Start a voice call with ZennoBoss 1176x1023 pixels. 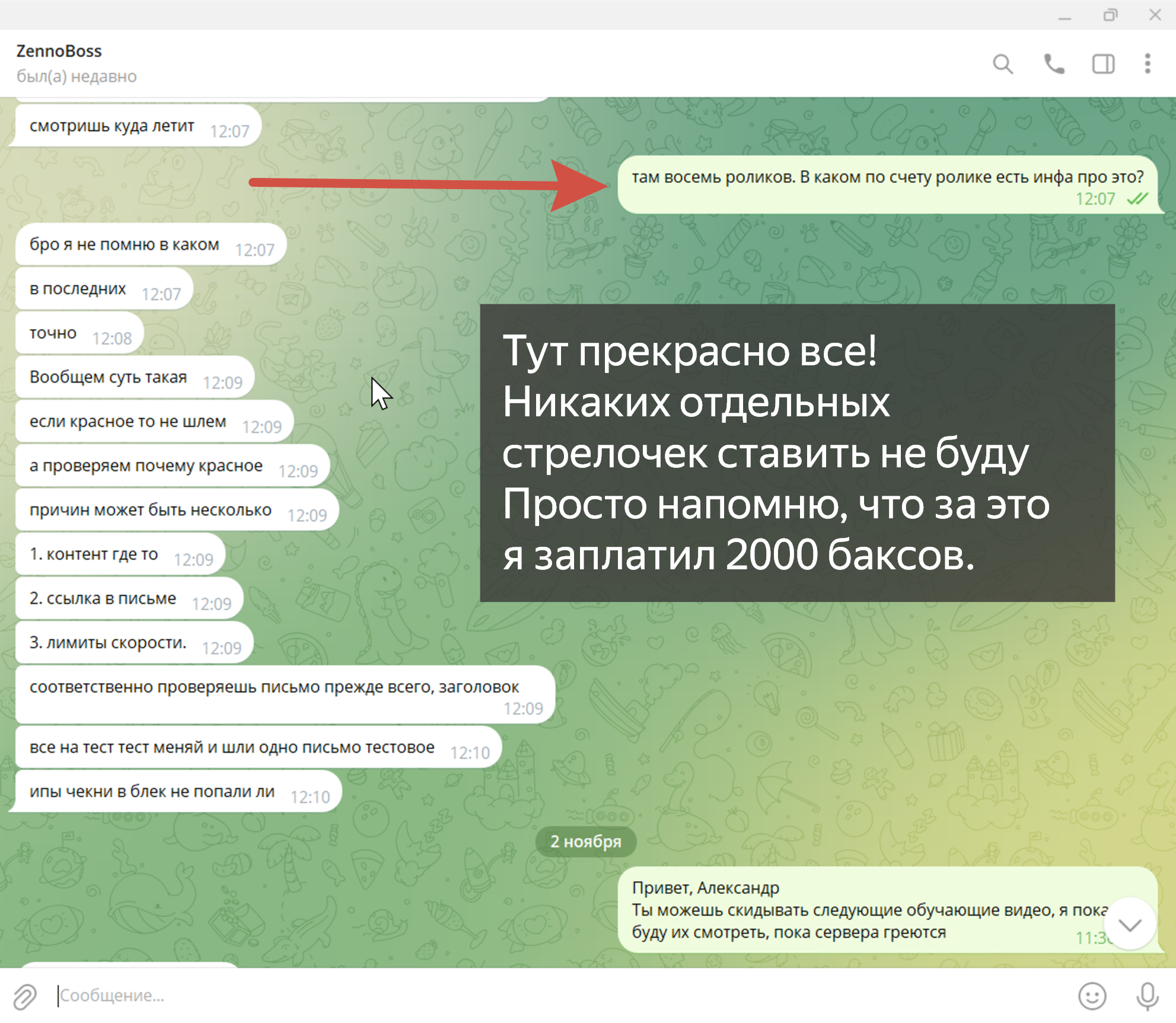(x=1053, y=63)
